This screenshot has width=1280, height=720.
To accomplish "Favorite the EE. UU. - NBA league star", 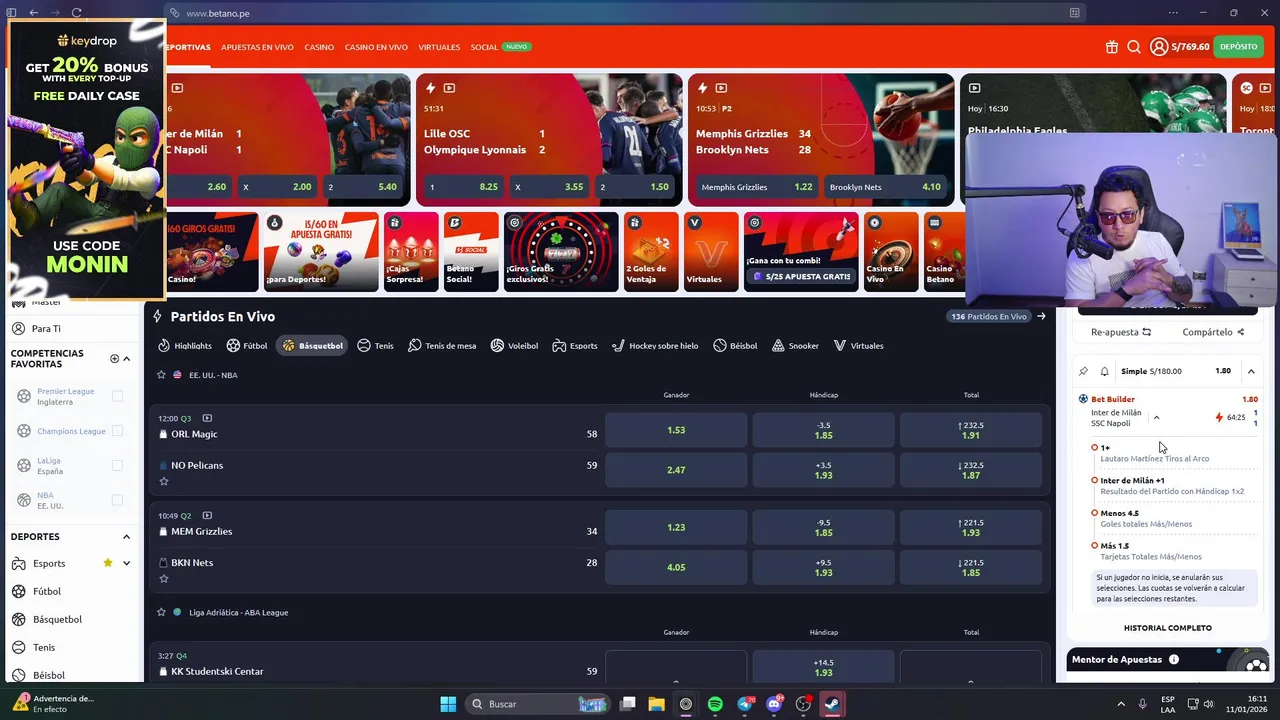I will click(161, 375).
